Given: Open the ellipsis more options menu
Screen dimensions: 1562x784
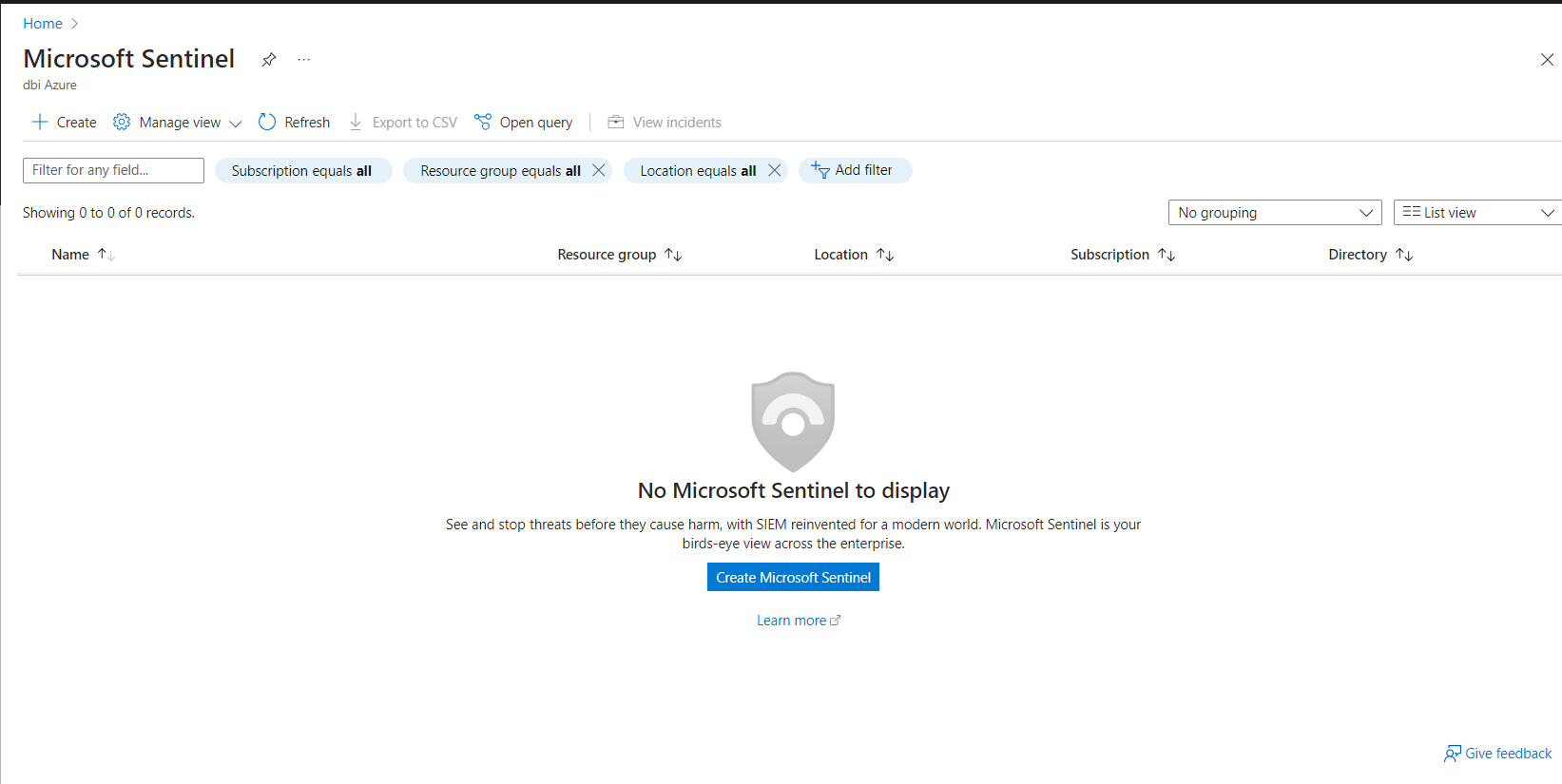Looking at the screenshot, I should pos(303,60).
